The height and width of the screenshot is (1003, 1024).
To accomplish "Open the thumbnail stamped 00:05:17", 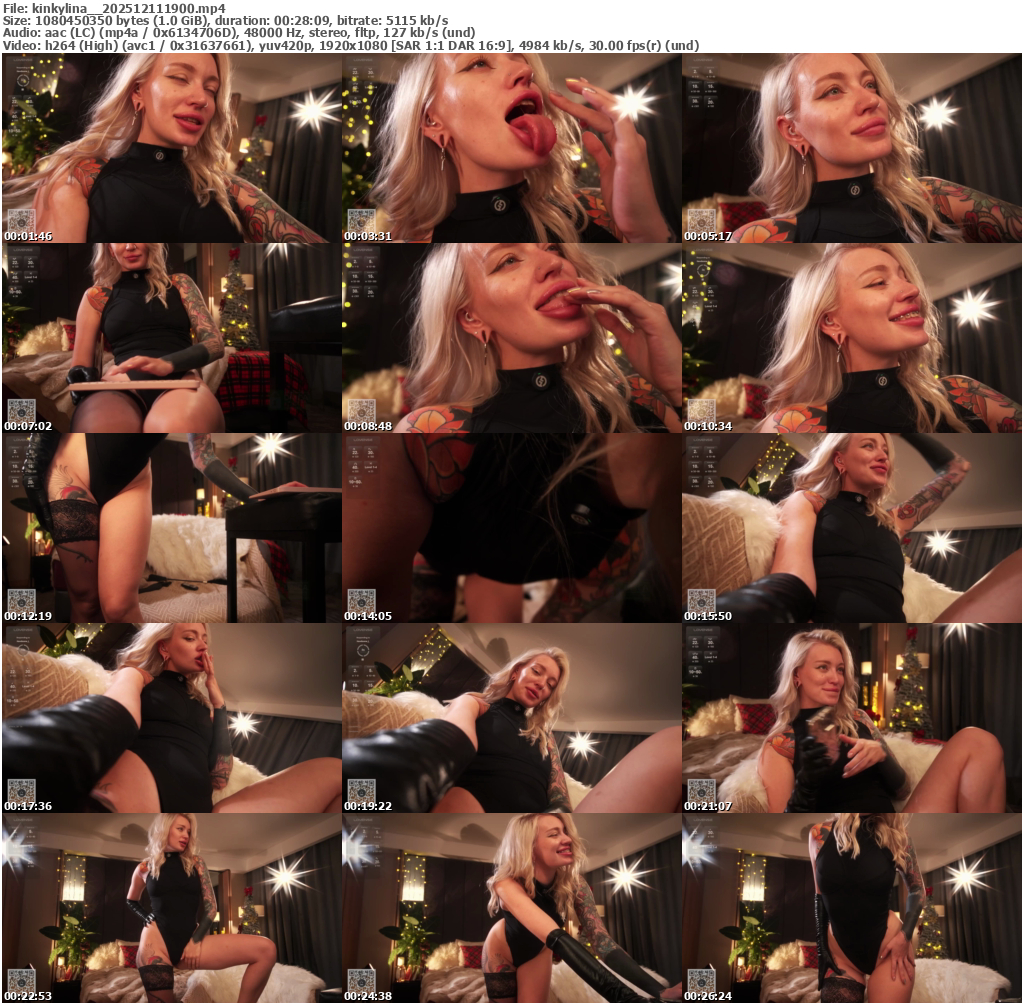I will 852,148.
